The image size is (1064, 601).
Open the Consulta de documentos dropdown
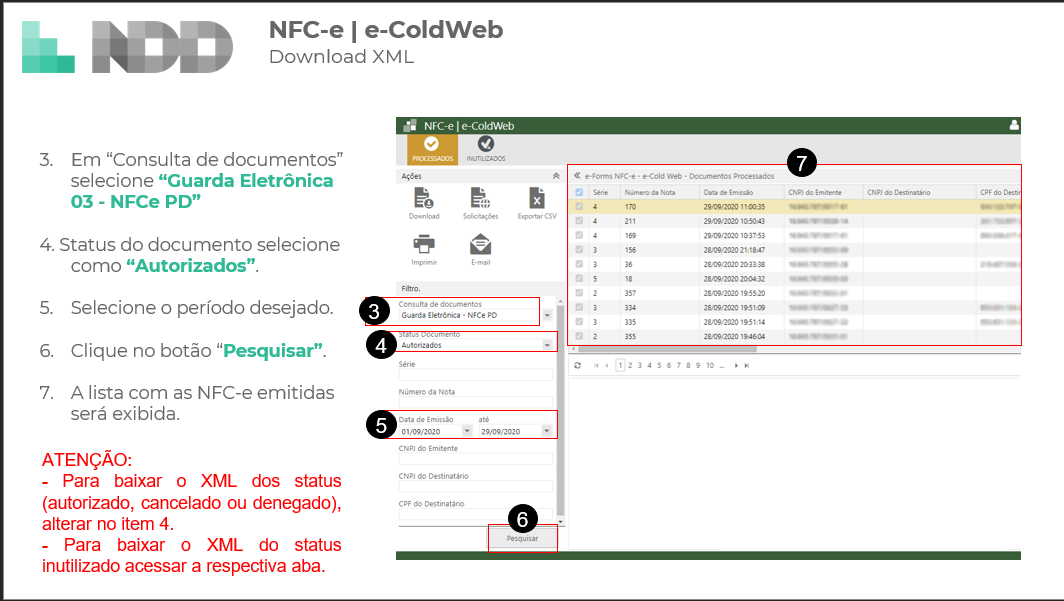coord(547,315)
